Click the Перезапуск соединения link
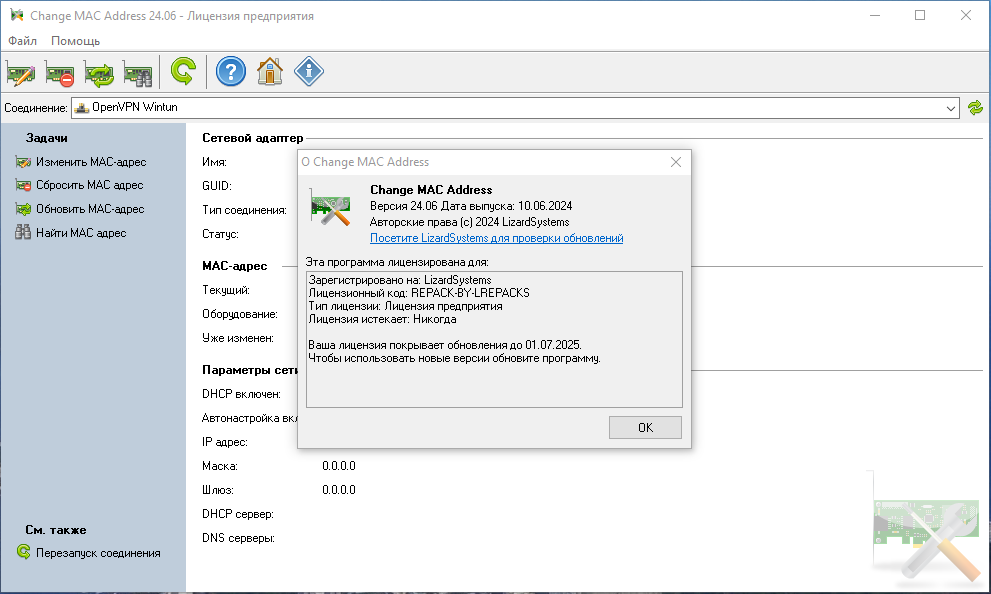This screenshot has width=991, height=594. tap(98, 553)
